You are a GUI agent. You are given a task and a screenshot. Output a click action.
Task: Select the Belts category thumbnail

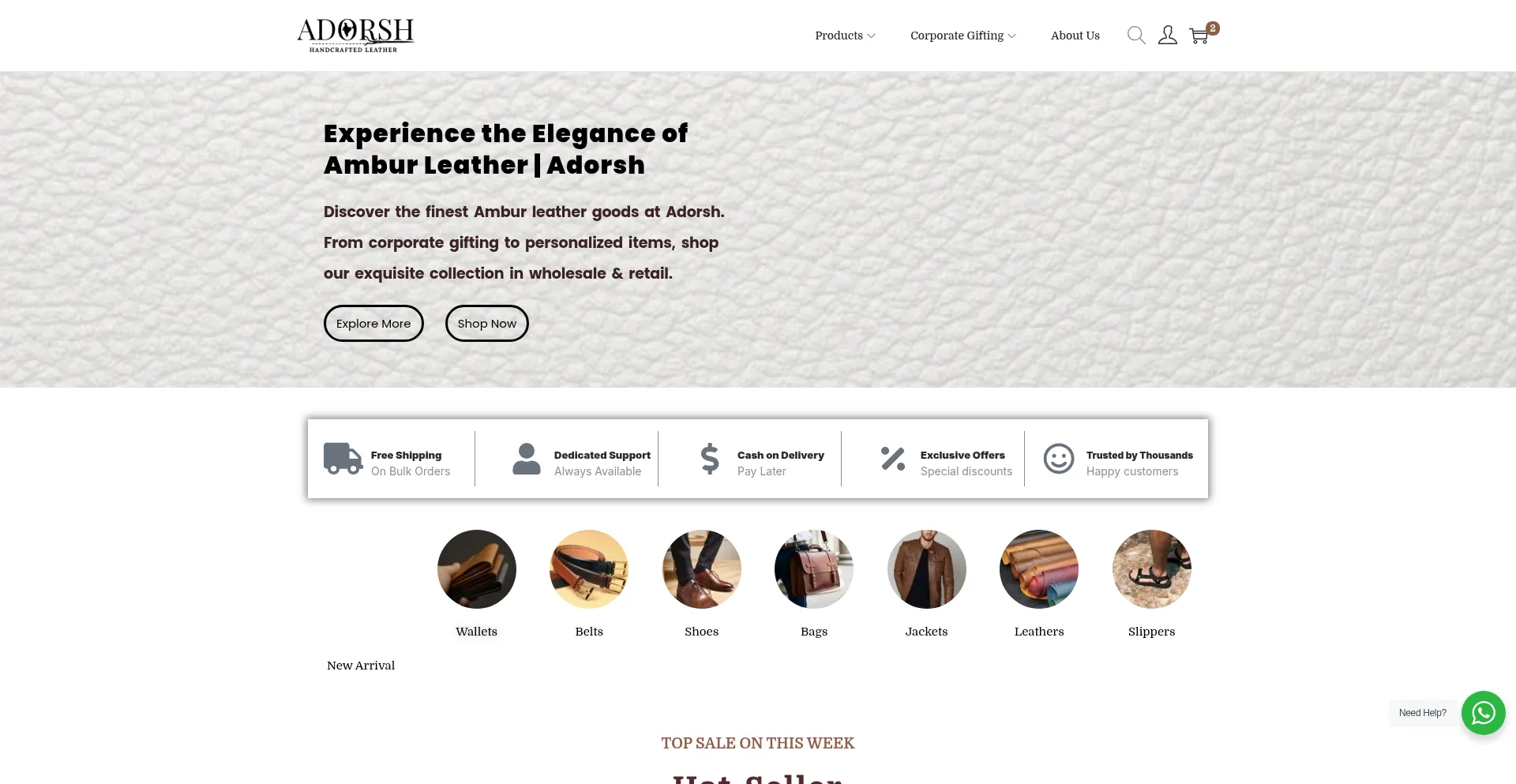click(x=589, y=569)
